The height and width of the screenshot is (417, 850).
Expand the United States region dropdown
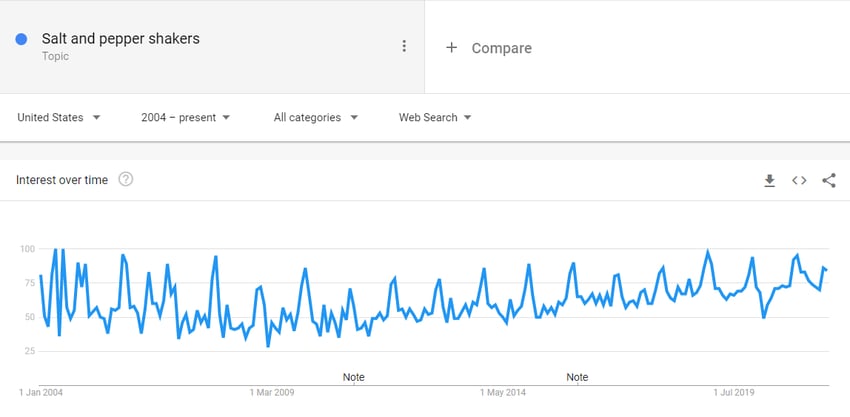tap(59, 118)
